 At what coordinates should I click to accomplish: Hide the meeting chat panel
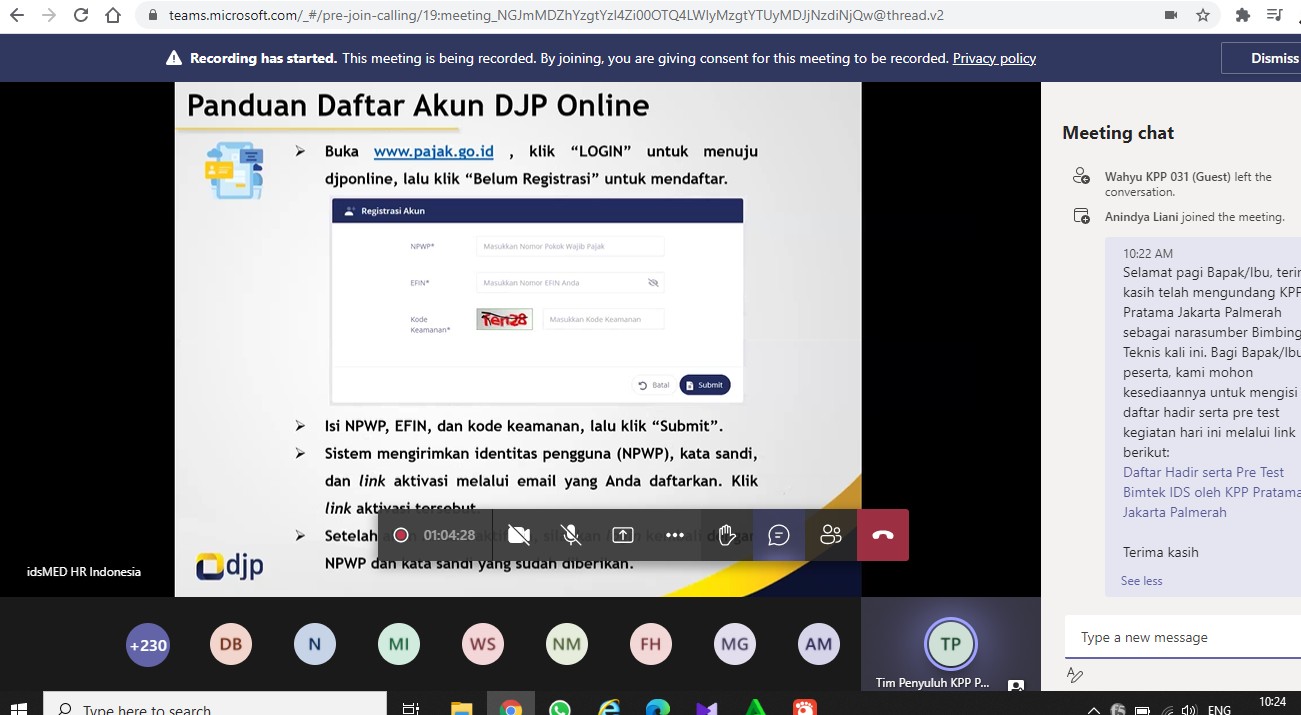click(x=779, y=535)
